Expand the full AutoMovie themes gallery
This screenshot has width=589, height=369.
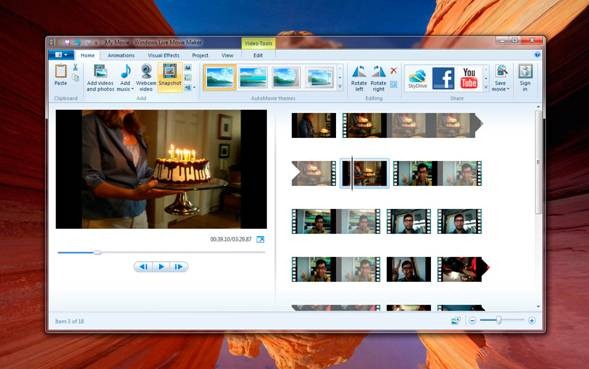[340, 87]
